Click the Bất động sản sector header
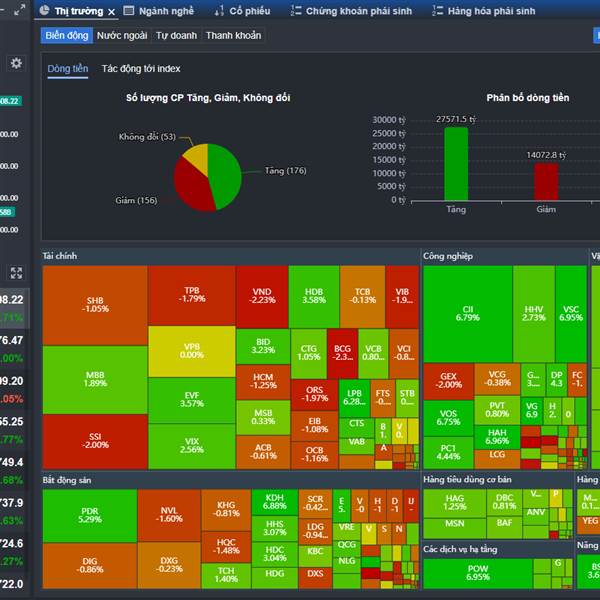Viewport: 600px width, 600px height. coord(67,480)
